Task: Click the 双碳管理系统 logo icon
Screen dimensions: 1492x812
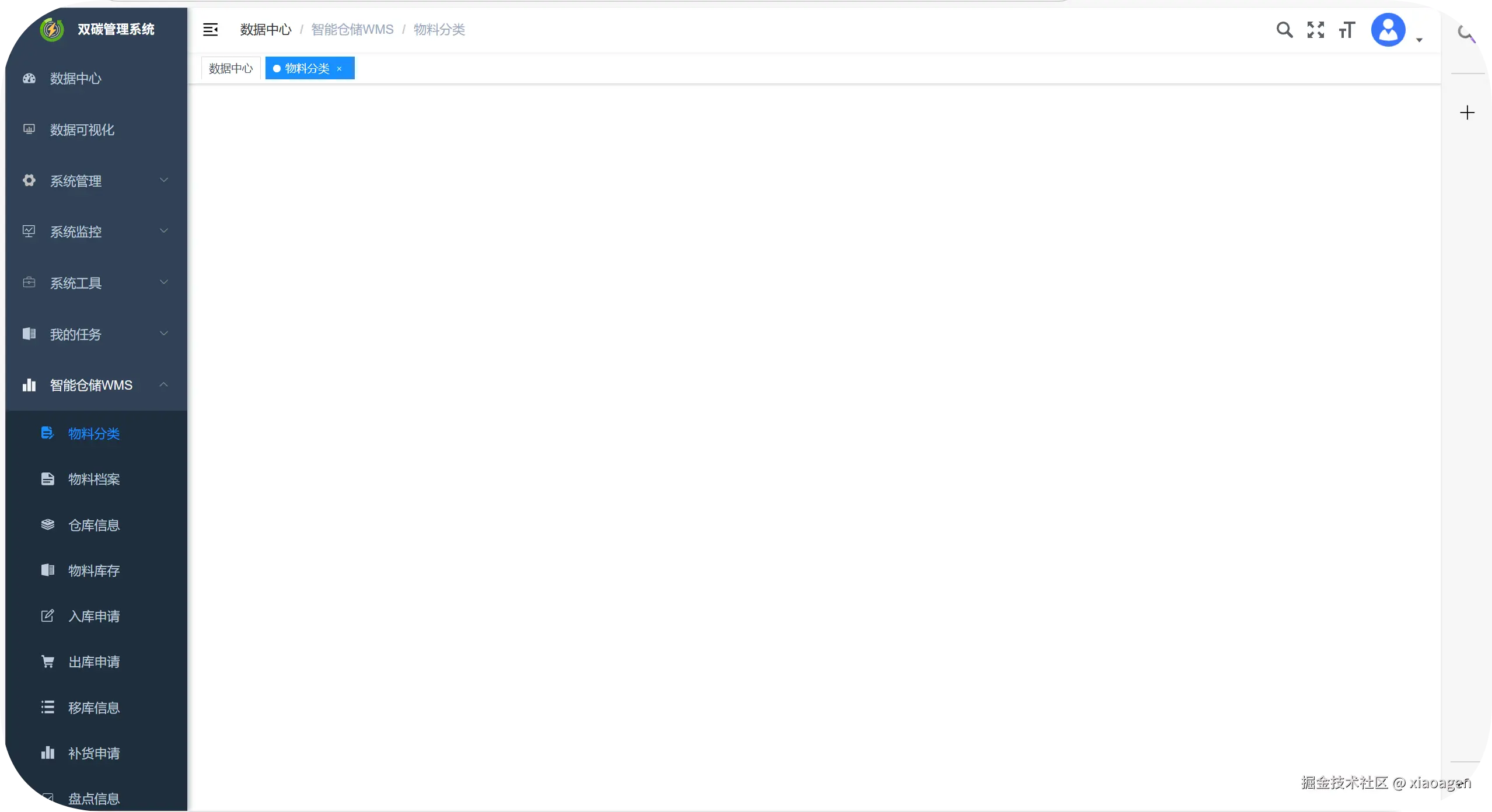Action: (52, 29)
